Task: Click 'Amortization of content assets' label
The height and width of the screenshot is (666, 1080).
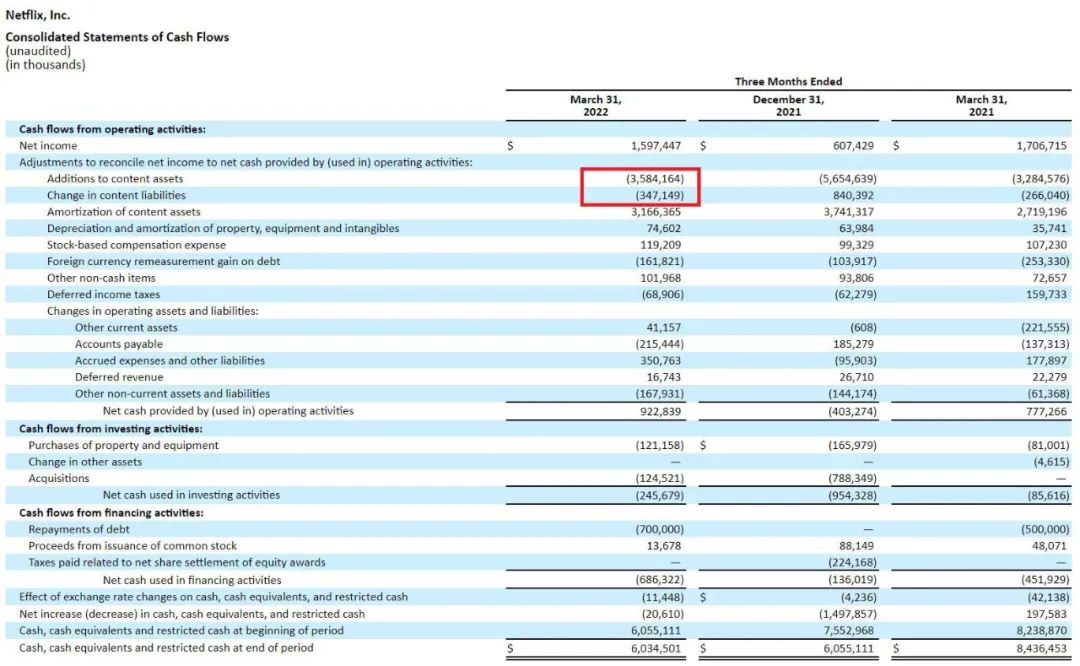Action: point(123,212)
